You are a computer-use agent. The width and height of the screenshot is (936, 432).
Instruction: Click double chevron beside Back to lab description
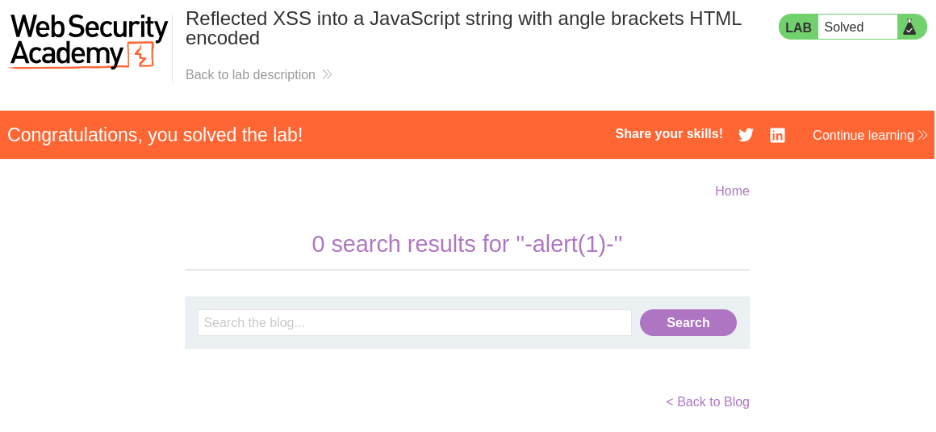[x=327, y=75]
